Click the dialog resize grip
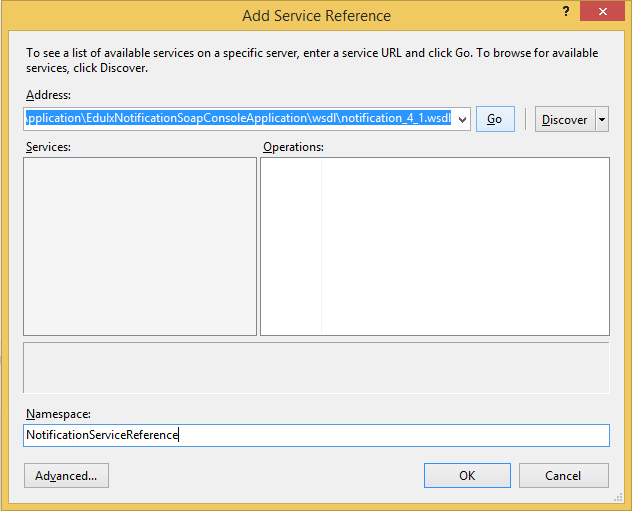Image resolution: width=632 pixels, height=511 pixels. point(617,497)
